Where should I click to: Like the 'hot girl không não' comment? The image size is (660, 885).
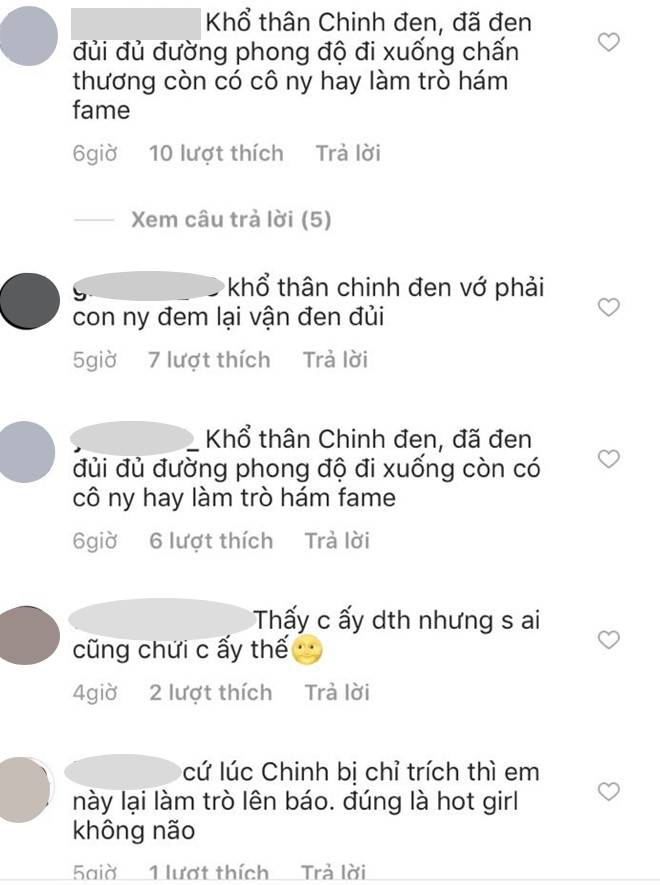point(608,791)
